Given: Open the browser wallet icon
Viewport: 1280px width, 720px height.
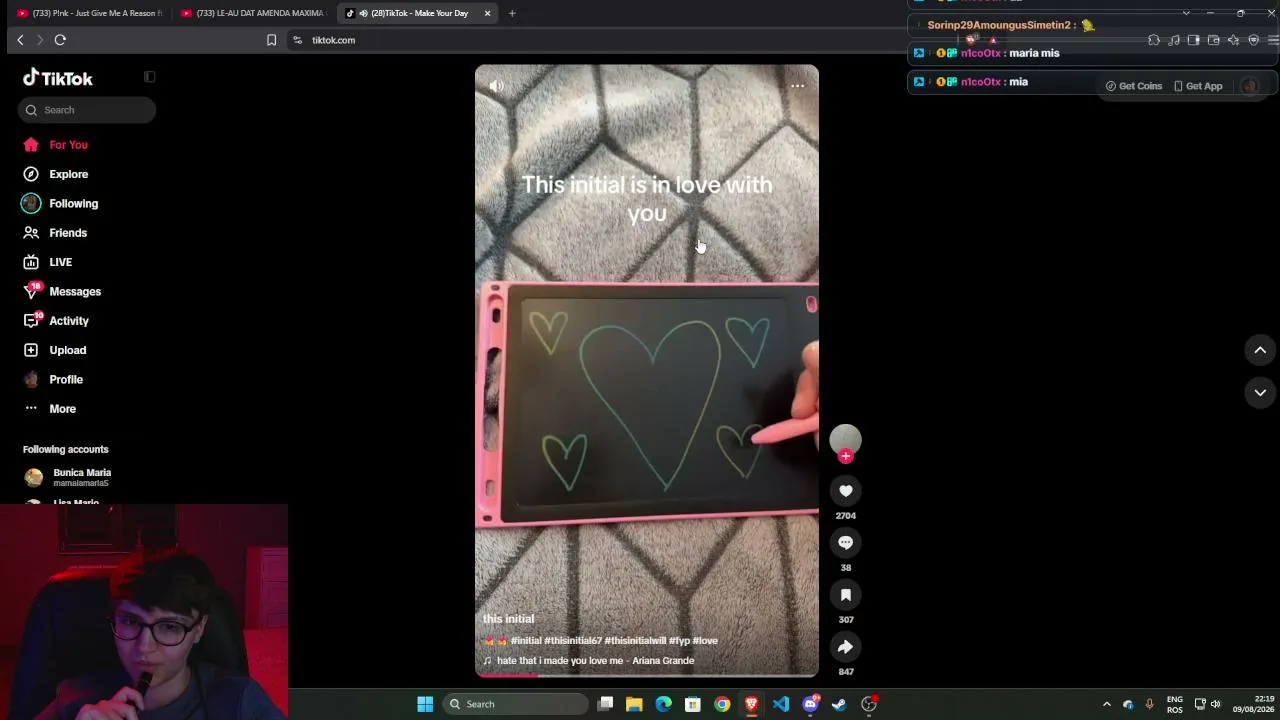Looking at the screenshot, I should (1213, 40).
